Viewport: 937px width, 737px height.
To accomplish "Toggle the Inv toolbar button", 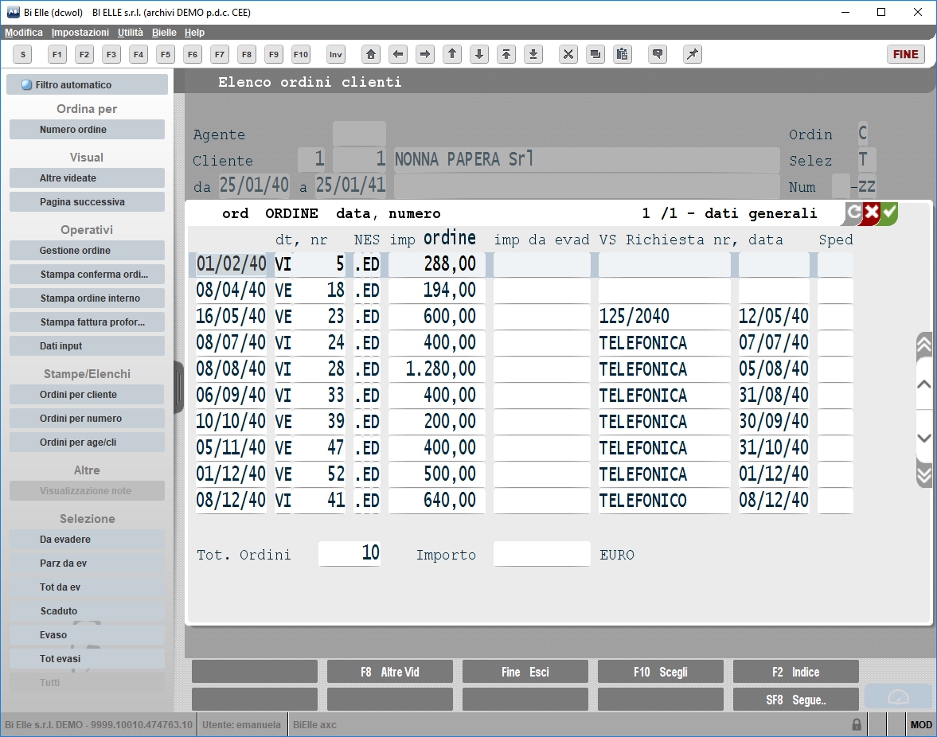I will (x=336, y=54).
